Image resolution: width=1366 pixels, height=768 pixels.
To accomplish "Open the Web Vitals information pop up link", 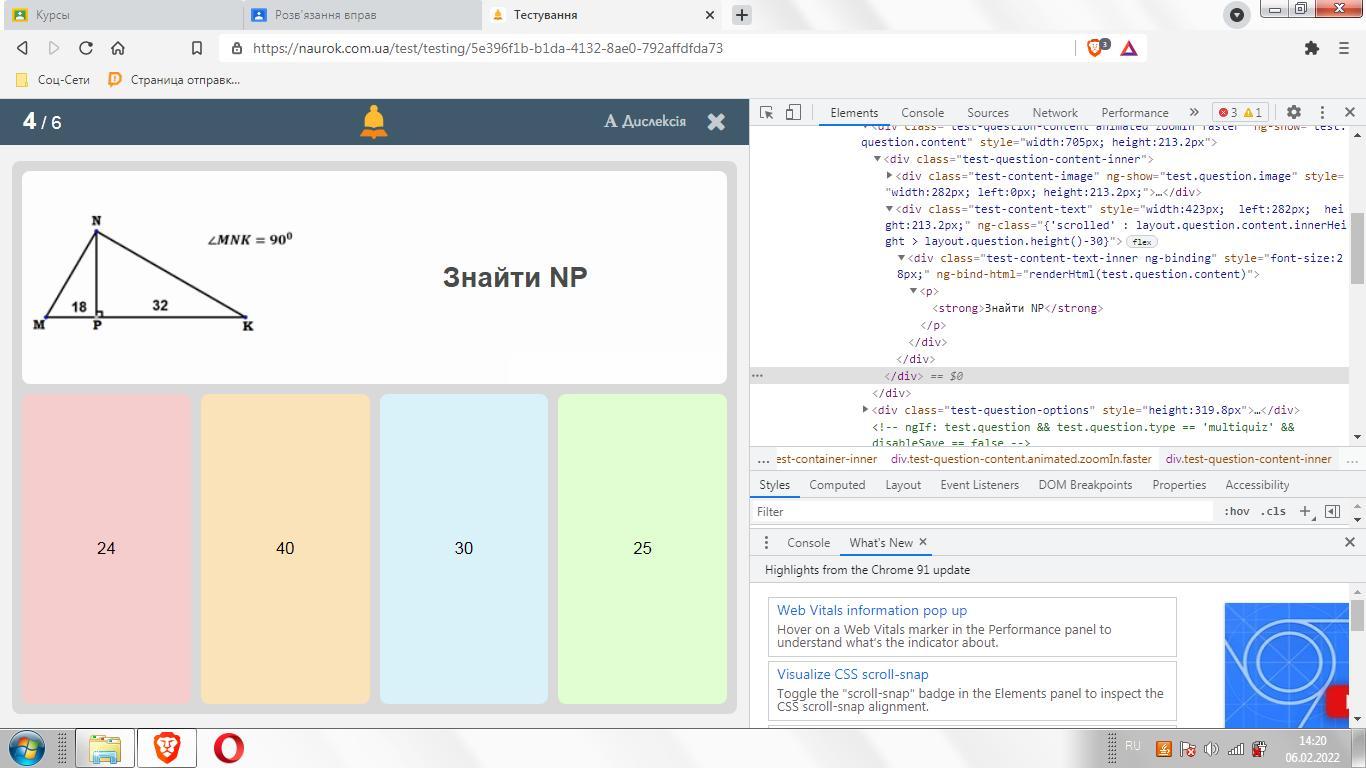I will coord(871,610).
